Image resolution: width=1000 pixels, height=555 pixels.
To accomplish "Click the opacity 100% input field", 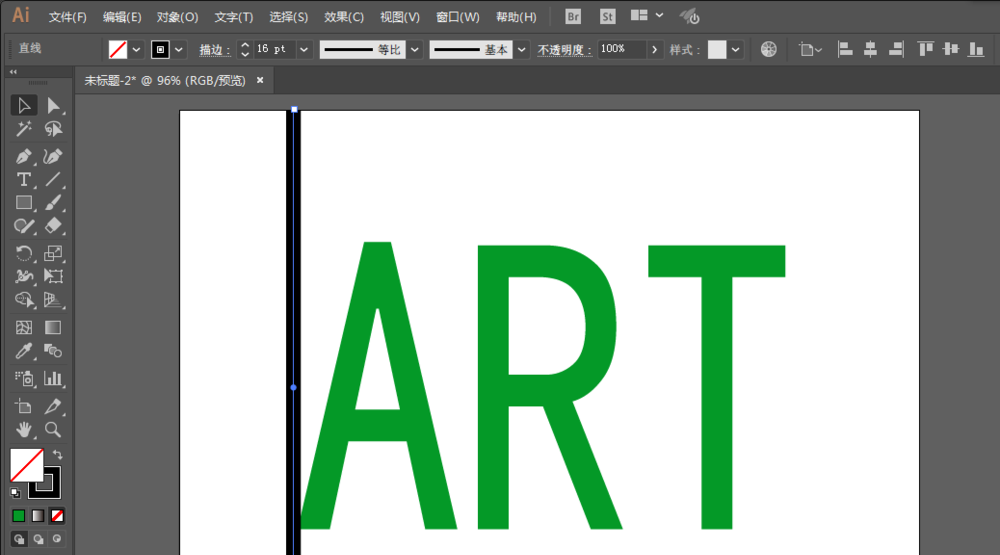I will (x=621, y=49).
